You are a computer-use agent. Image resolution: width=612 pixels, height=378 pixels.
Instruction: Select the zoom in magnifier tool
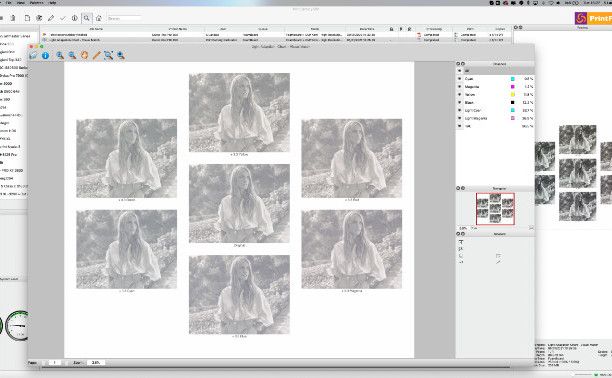60,55
